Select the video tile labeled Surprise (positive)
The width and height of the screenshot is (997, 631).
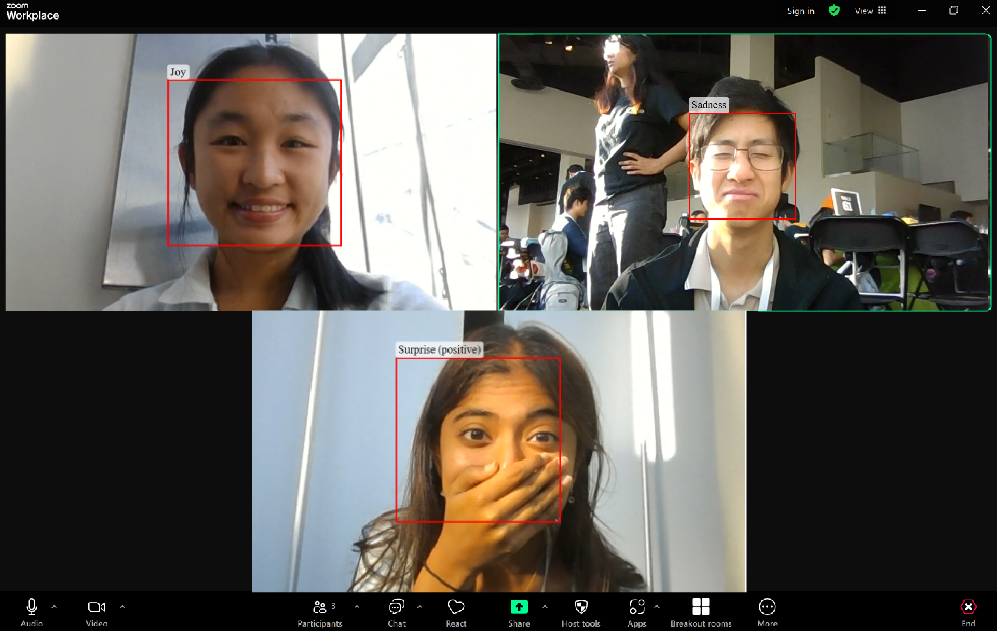499,452
